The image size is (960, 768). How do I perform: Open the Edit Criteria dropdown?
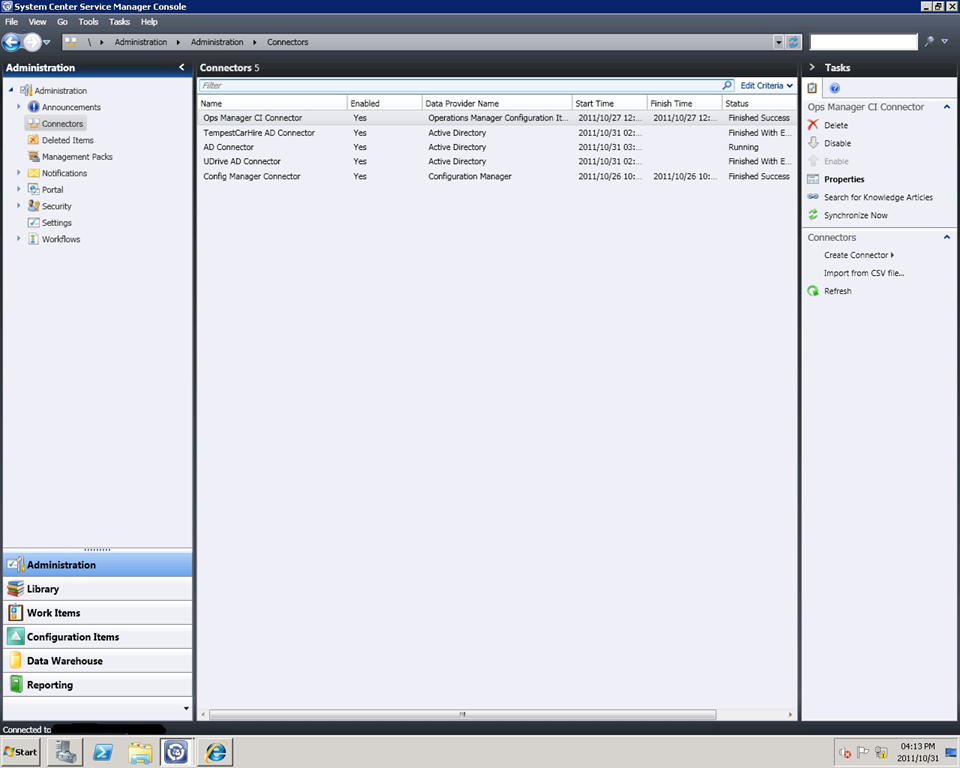click(x=766, y=86)
